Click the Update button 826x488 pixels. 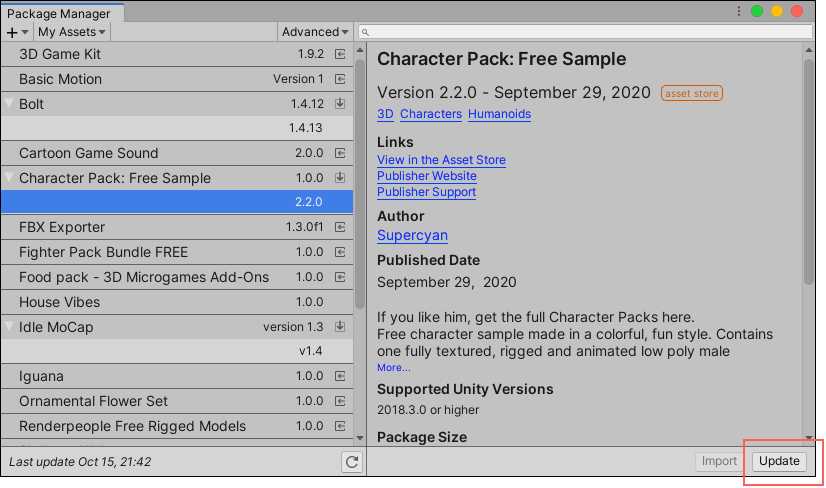(x=779, y=461)
